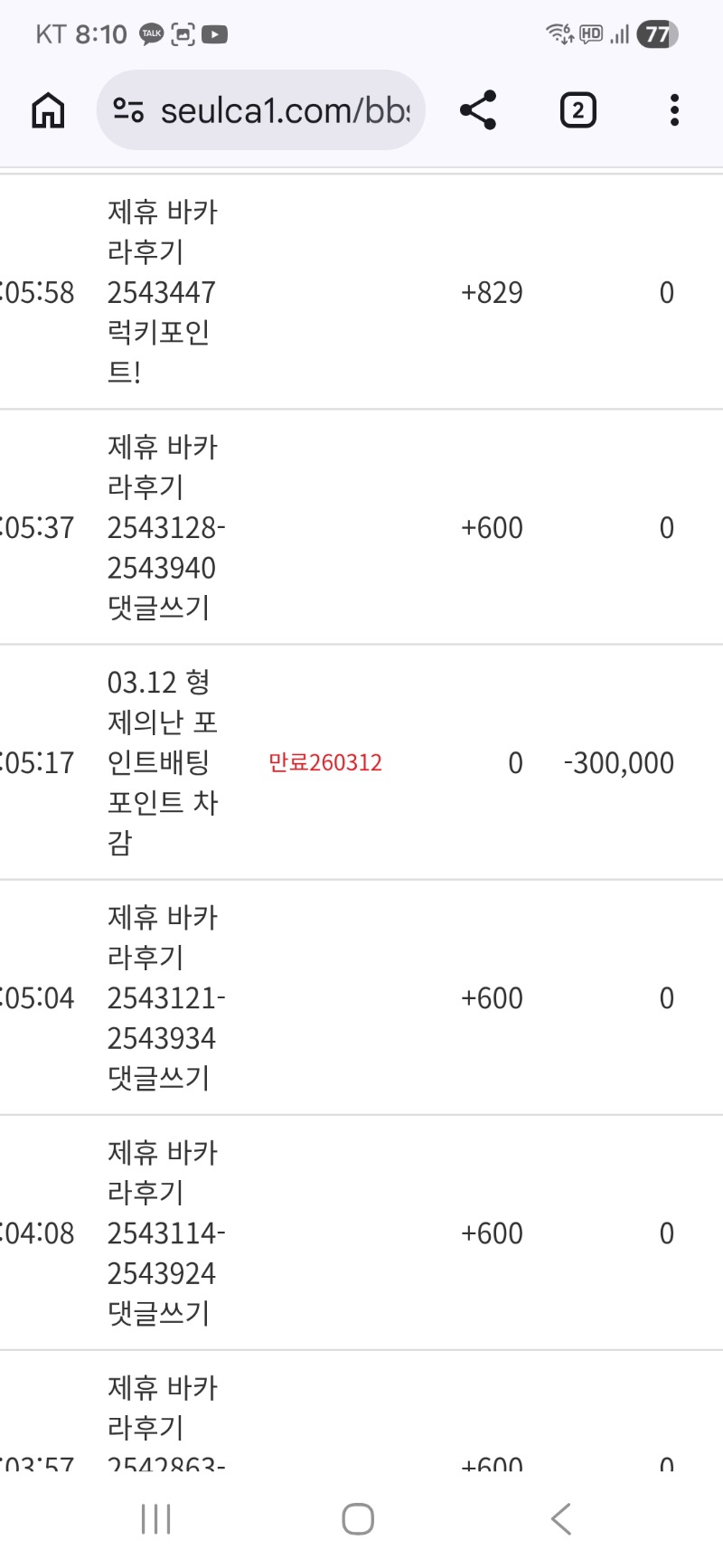Tap the -300,000 deduction amount

[x=619, y=762]
